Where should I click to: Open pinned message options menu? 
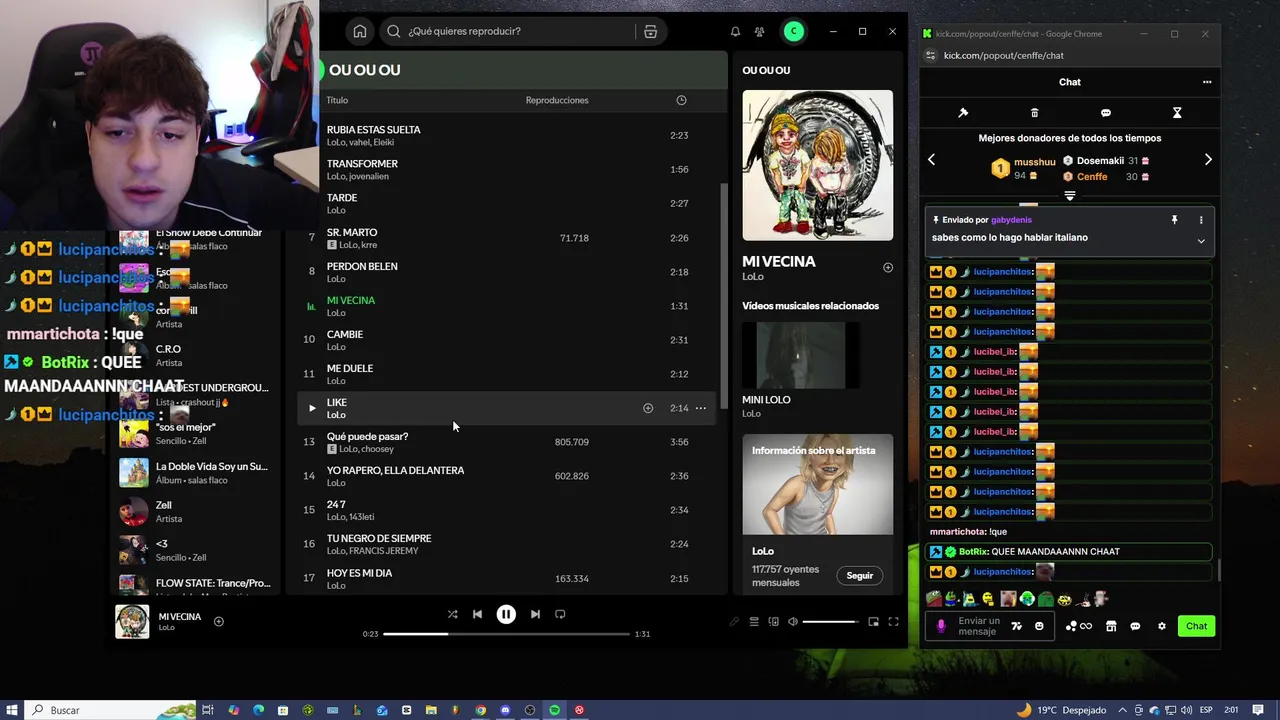[x=1201, y=220]
